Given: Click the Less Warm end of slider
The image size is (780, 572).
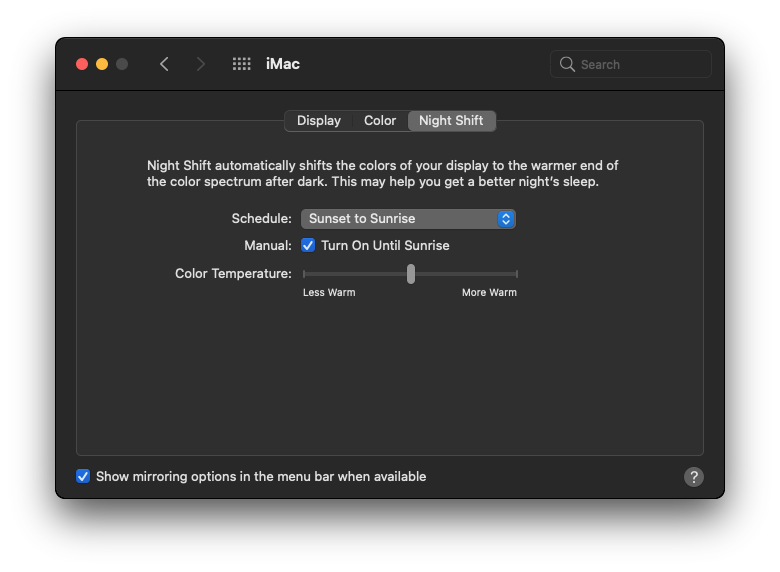Looking at the screenshot, I should pos(305,274).
